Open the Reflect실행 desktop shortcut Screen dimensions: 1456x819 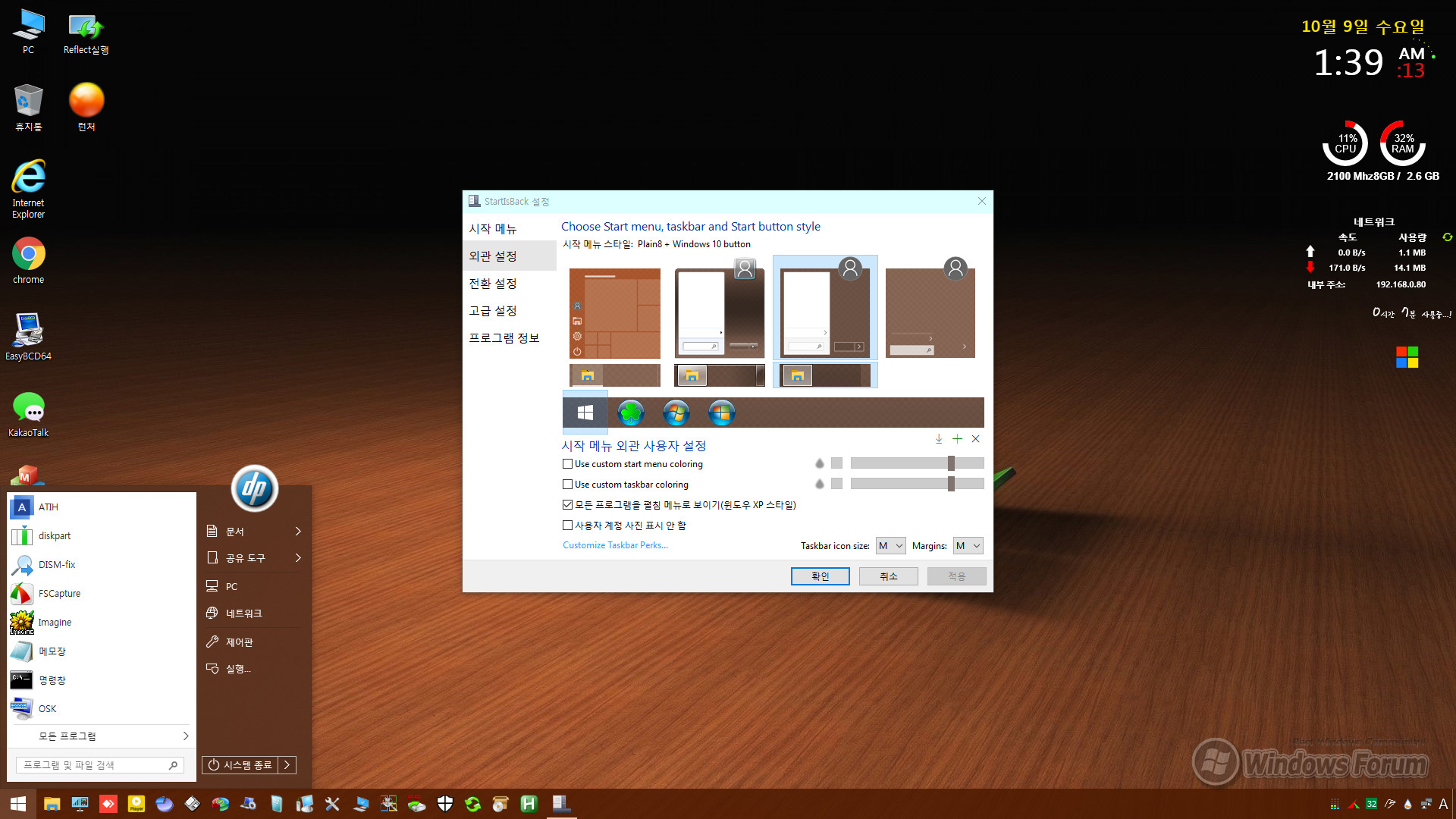click(86, 34)
